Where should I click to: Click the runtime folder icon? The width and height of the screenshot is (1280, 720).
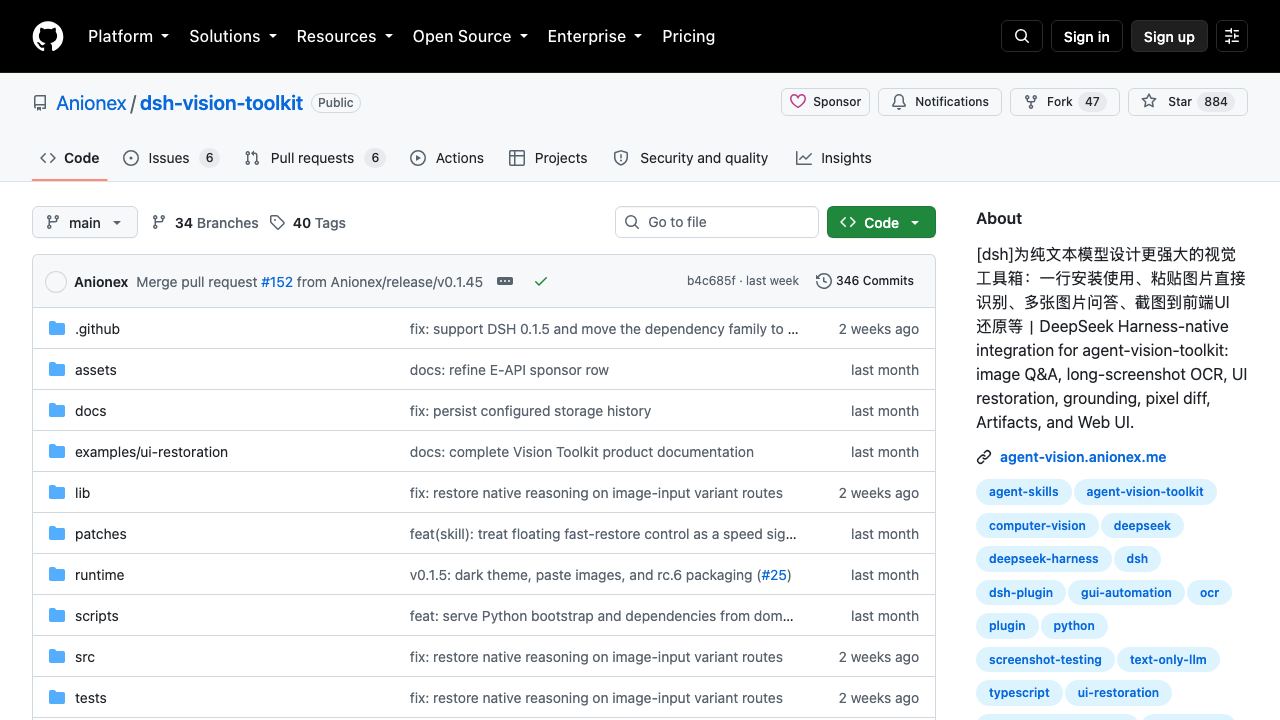(57, 575)
